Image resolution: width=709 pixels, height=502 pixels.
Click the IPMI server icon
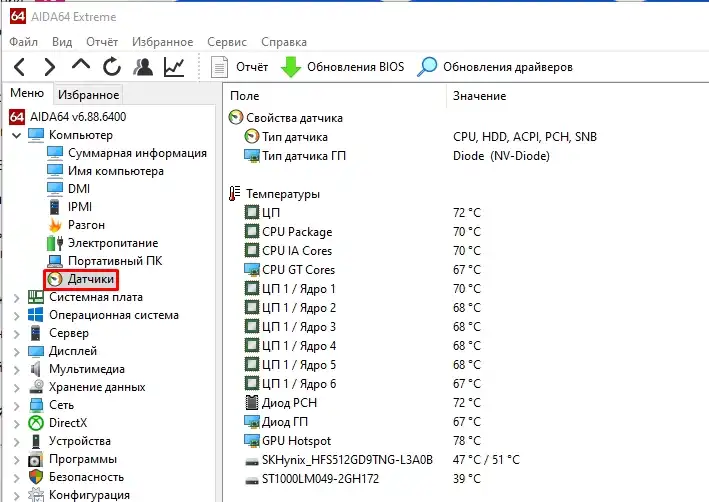pyautogui.click(x=55, y=207)
